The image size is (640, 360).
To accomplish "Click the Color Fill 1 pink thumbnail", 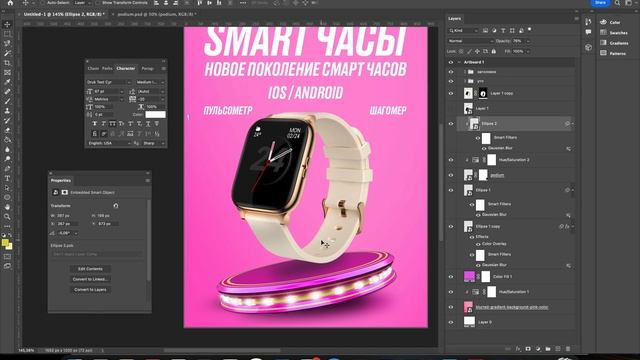I will (469, 276).
